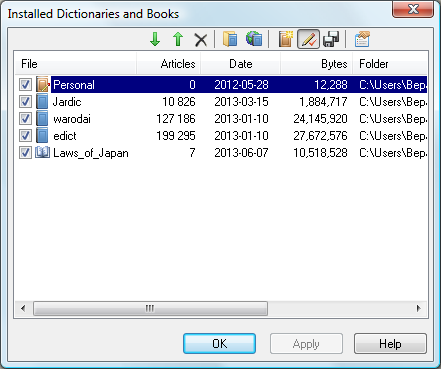
Task: Select the warodai row name
Action: coord(72,119)
